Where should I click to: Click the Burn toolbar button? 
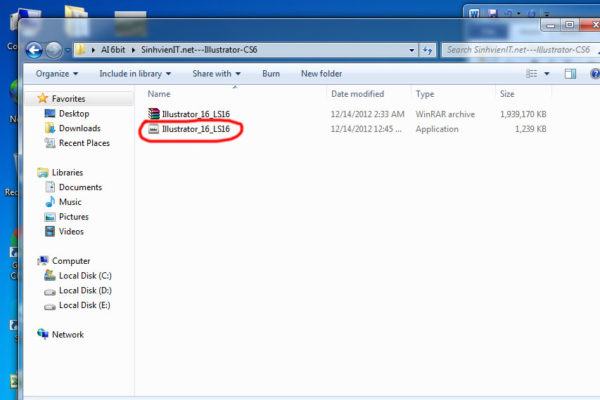coord(271,73)
